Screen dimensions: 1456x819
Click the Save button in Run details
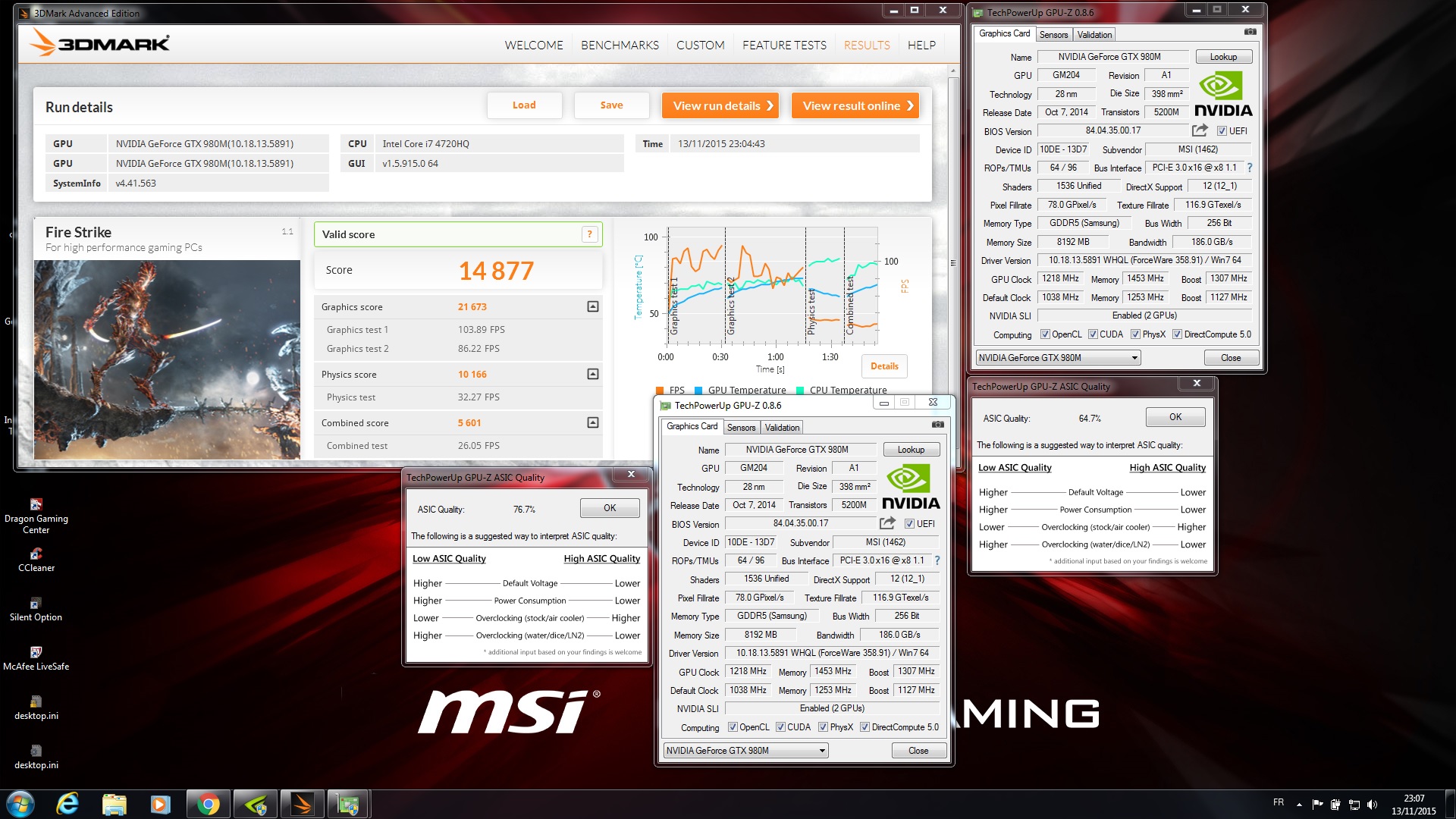611,105
